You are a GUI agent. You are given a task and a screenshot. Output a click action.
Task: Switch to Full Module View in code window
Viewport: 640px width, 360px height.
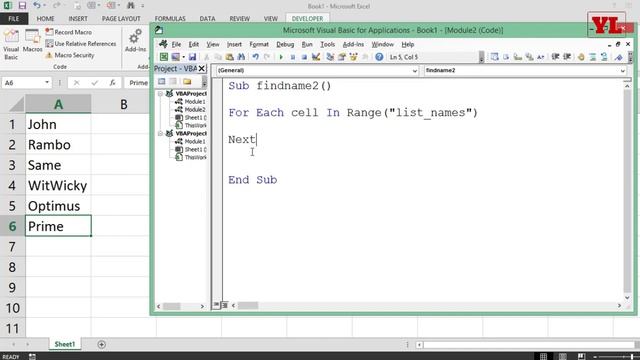pos(224,305)
